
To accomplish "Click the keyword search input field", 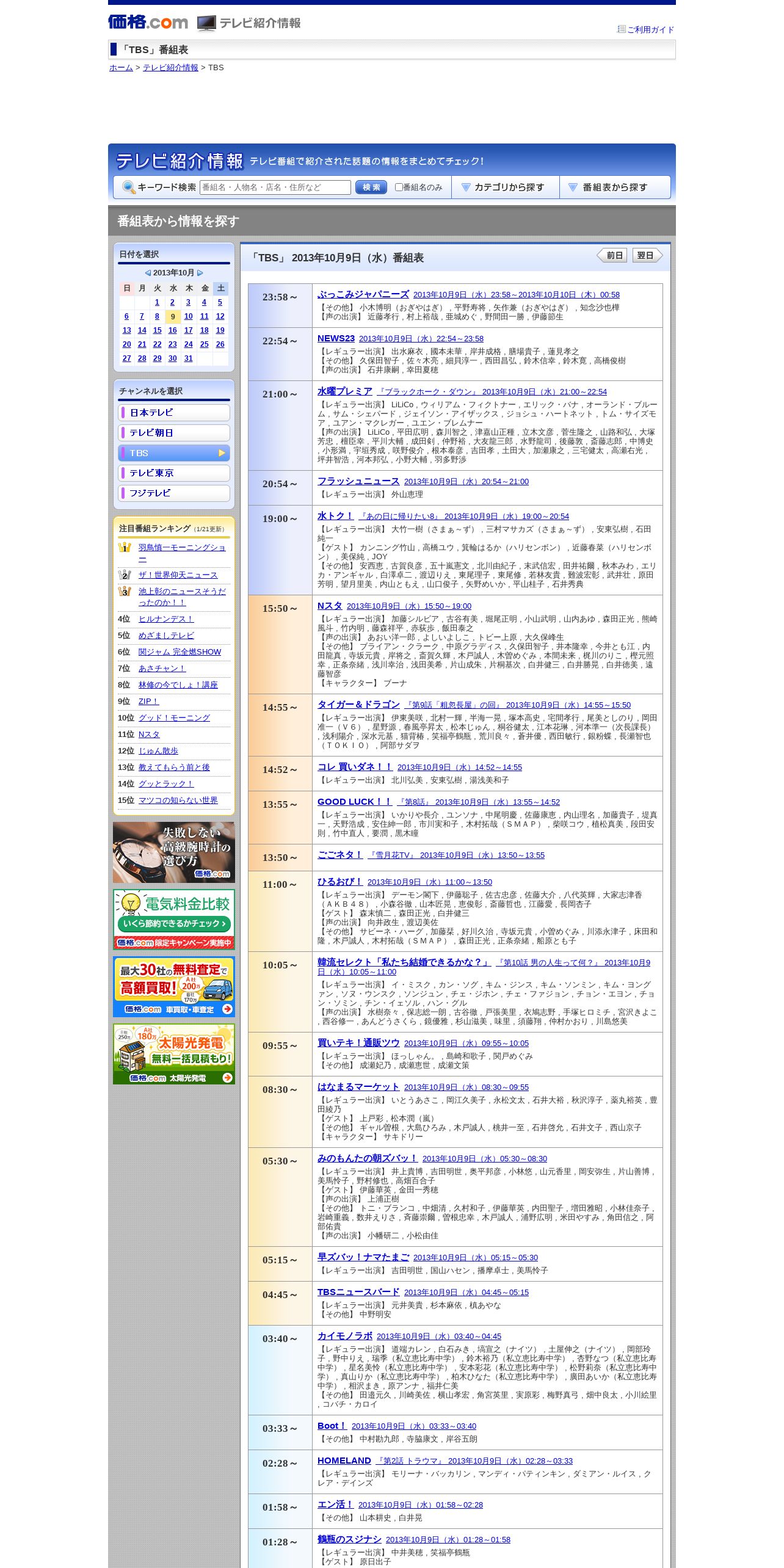I will click(275, 187).
